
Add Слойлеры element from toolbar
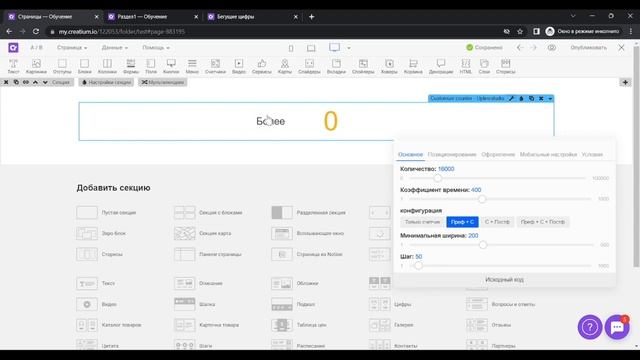coord(363,67)
